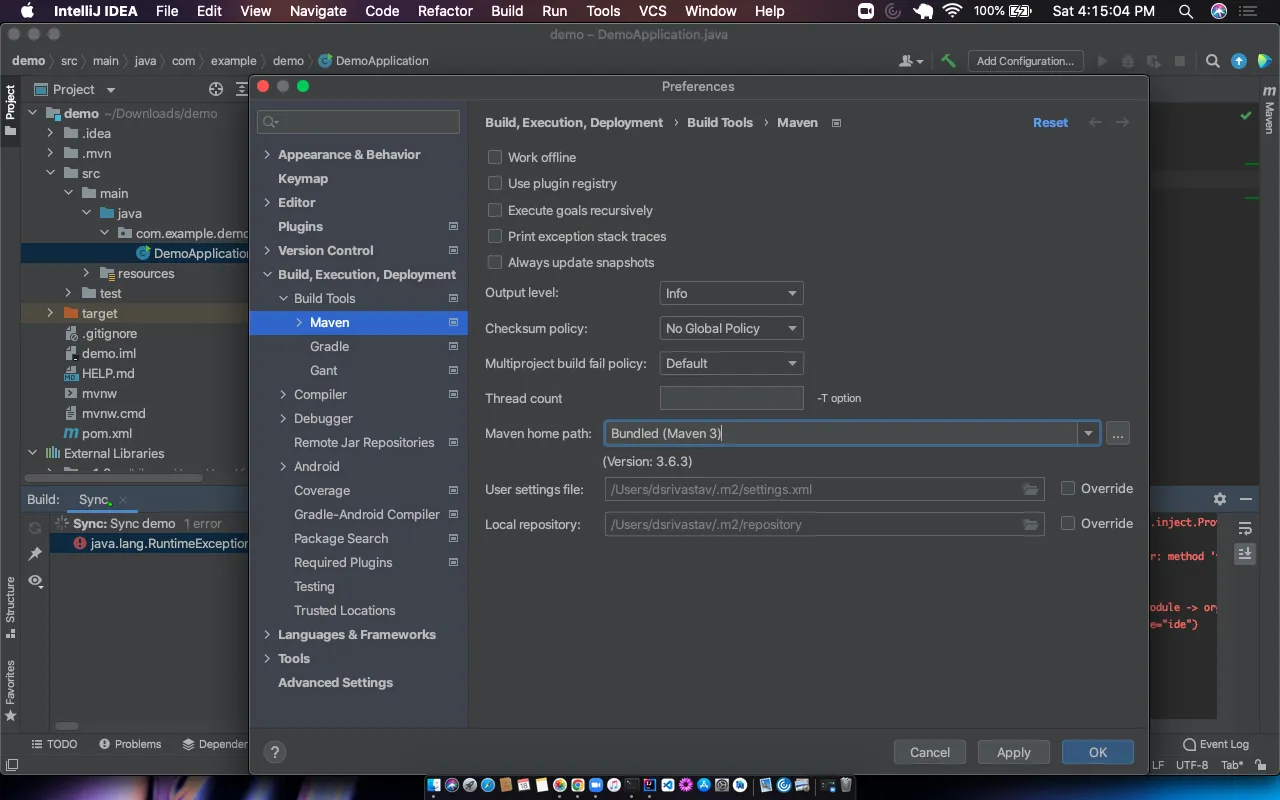Click folder icon in Local repository field
The height and width of the screenshot is (800, 1280).
1030,524
